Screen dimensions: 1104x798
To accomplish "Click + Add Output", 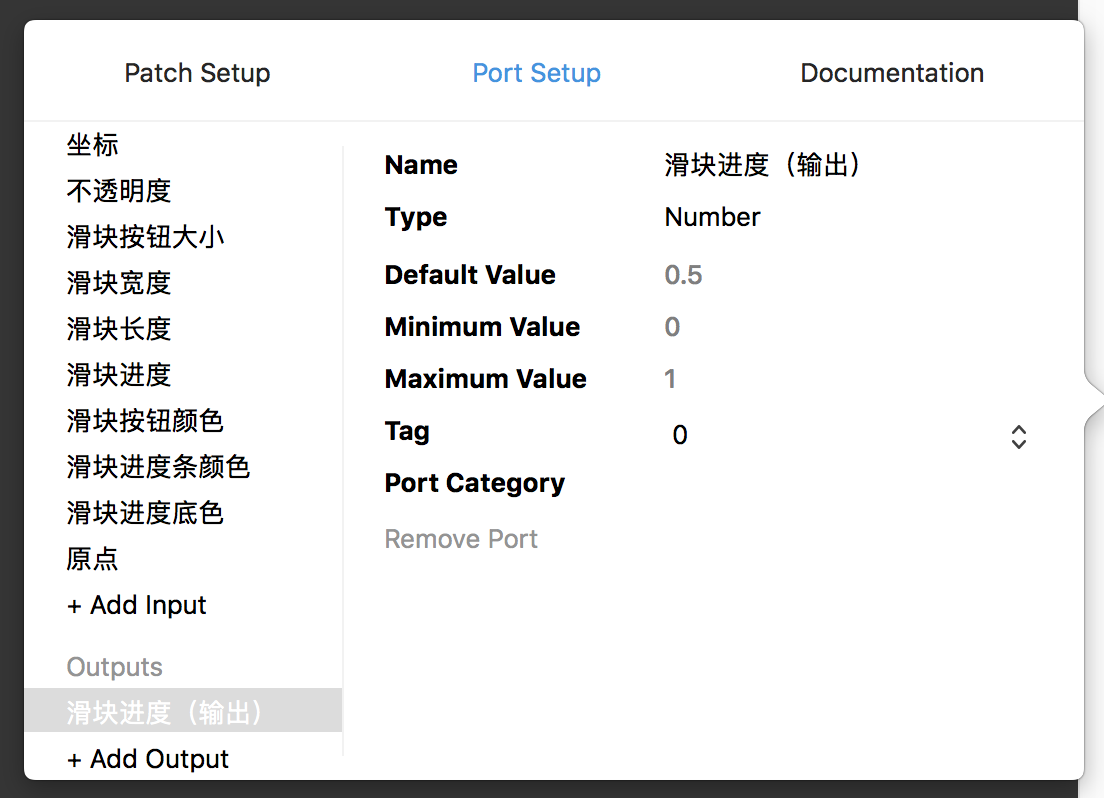I will pyautogui.click(x=148, y=759).
